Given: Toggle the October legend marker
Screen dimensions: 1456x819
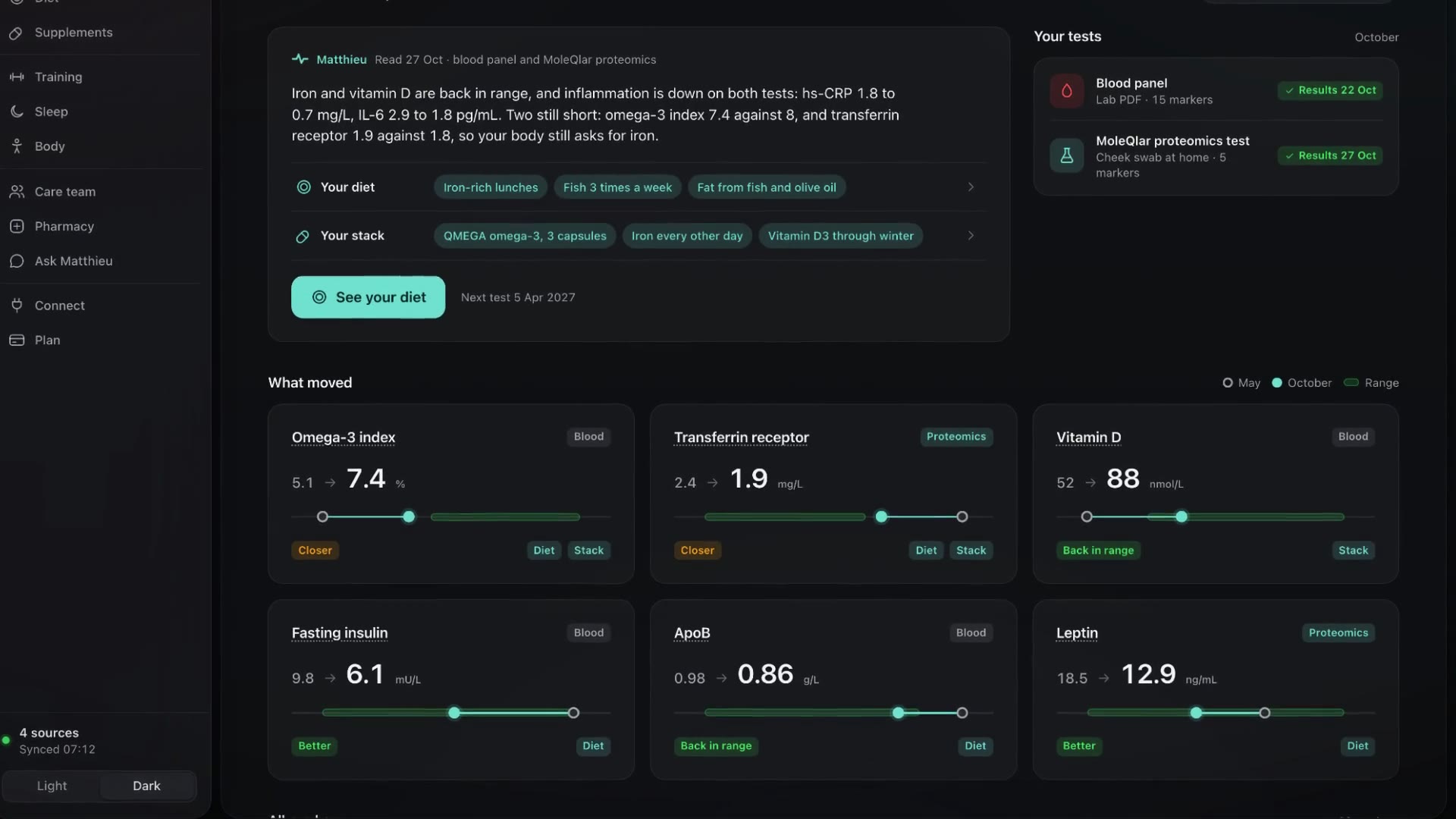Looking at the screenshot, I should coord(1276,383).
